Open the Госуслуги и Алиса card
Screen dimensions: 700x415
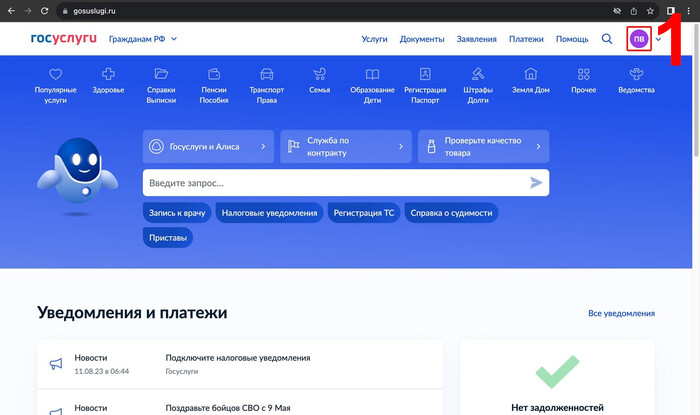208,146
